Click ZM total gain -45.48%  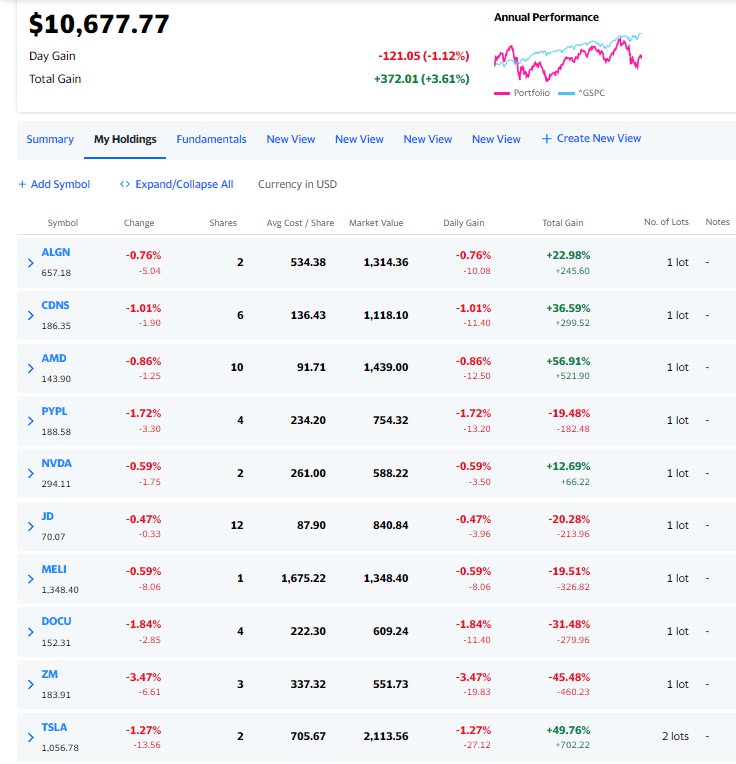(569, 677)
